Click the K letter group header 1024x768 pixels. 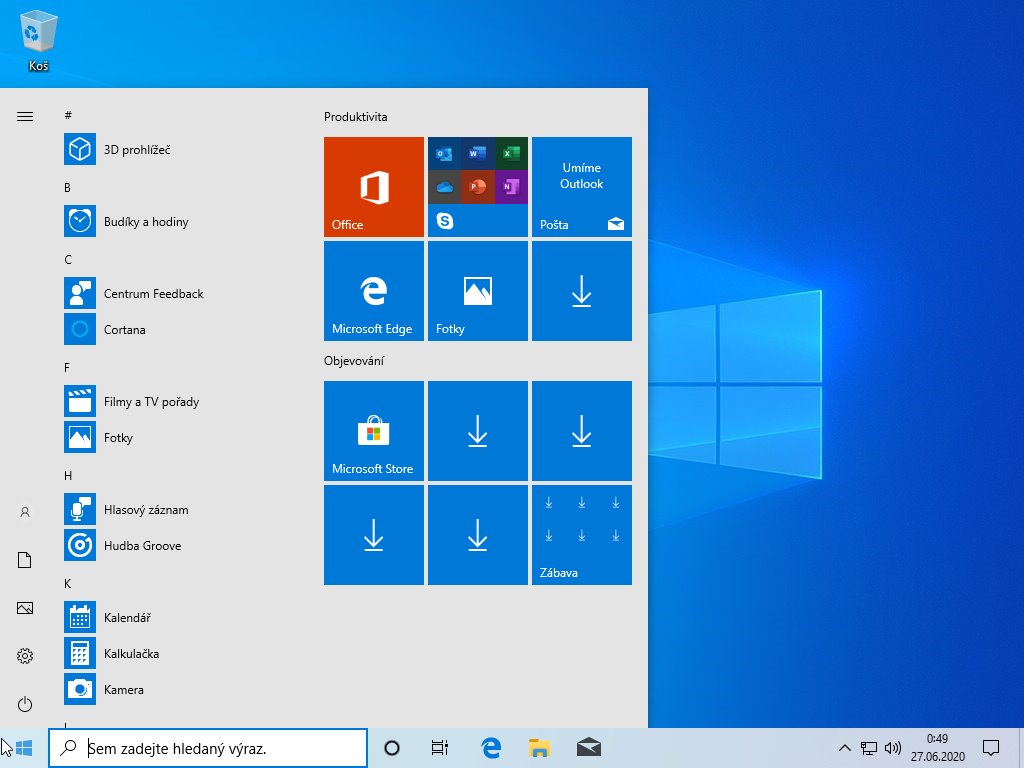(x=67, y=583)
